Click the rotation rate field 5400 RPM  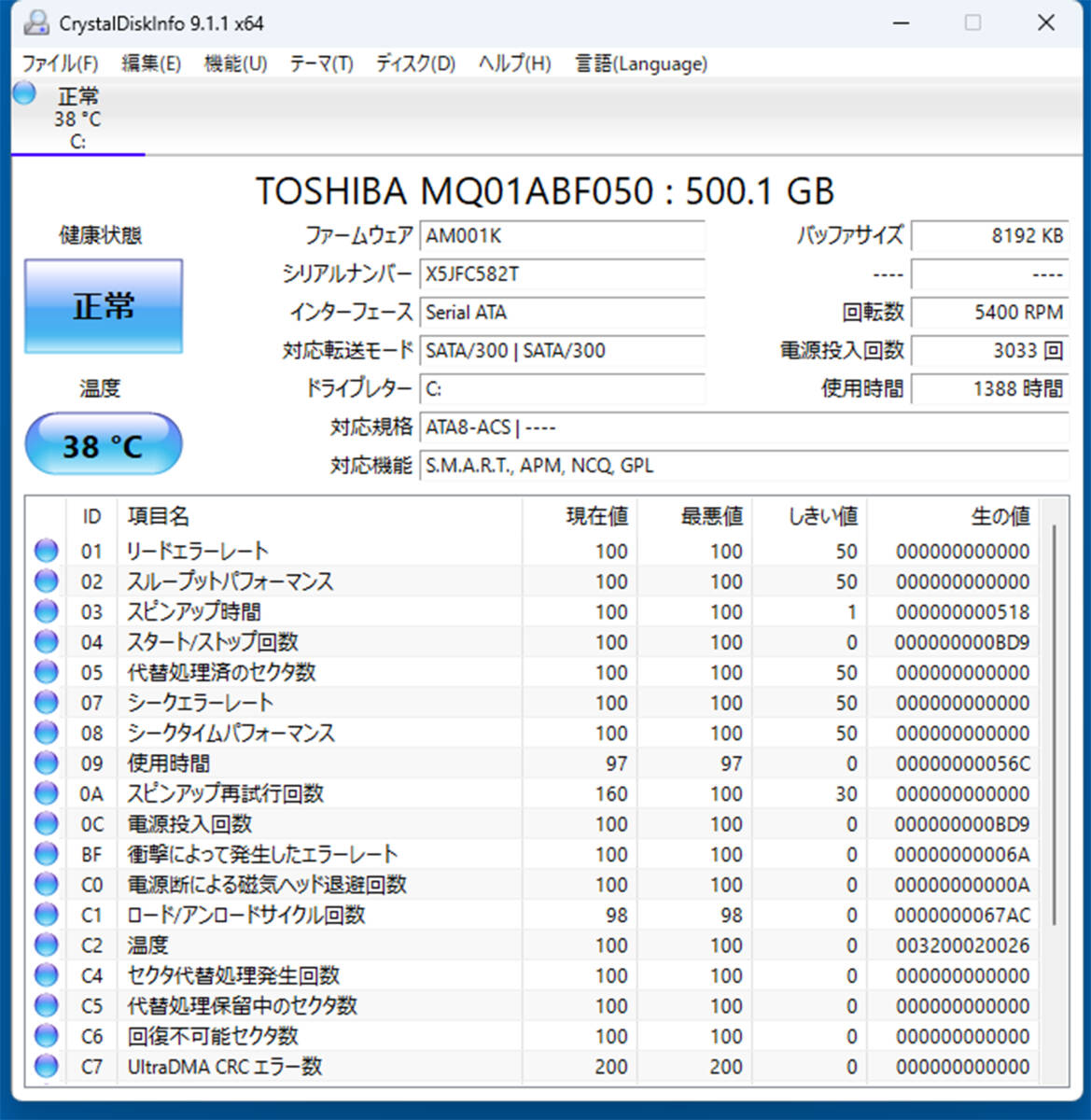(989, 313)
